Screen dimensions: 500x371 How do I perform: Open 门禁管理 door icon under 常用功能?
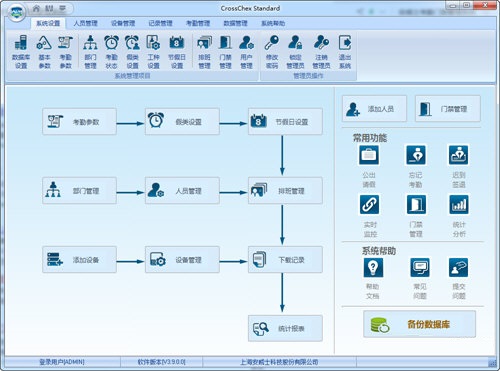416,204
